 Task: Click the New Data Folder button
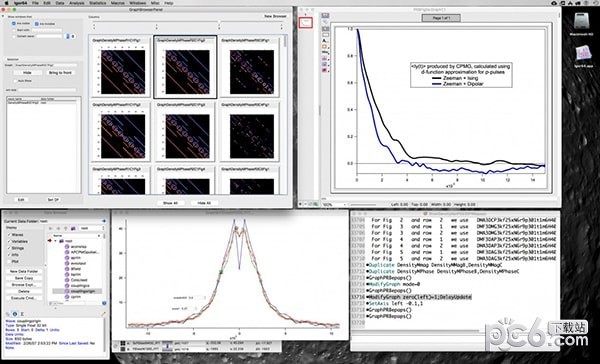click(24, 271)
